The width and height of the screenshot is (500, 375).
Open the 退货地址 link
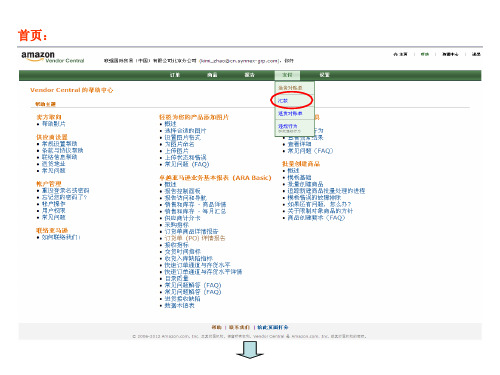[x=54, y=164]
